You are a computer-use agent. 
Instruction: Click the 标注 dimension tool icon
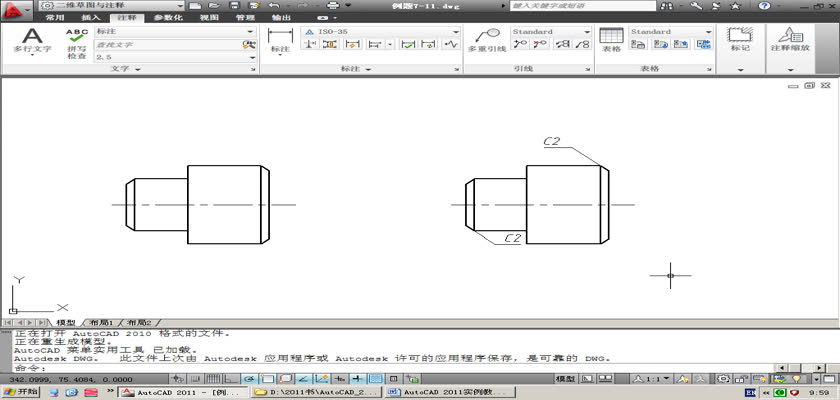point(280,40)
